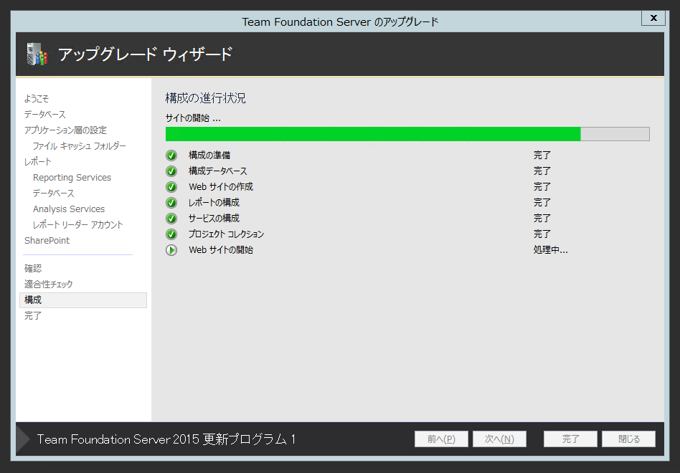Select データベース sub-step under レポート
The image size is (680, 473).
(54, 193)
